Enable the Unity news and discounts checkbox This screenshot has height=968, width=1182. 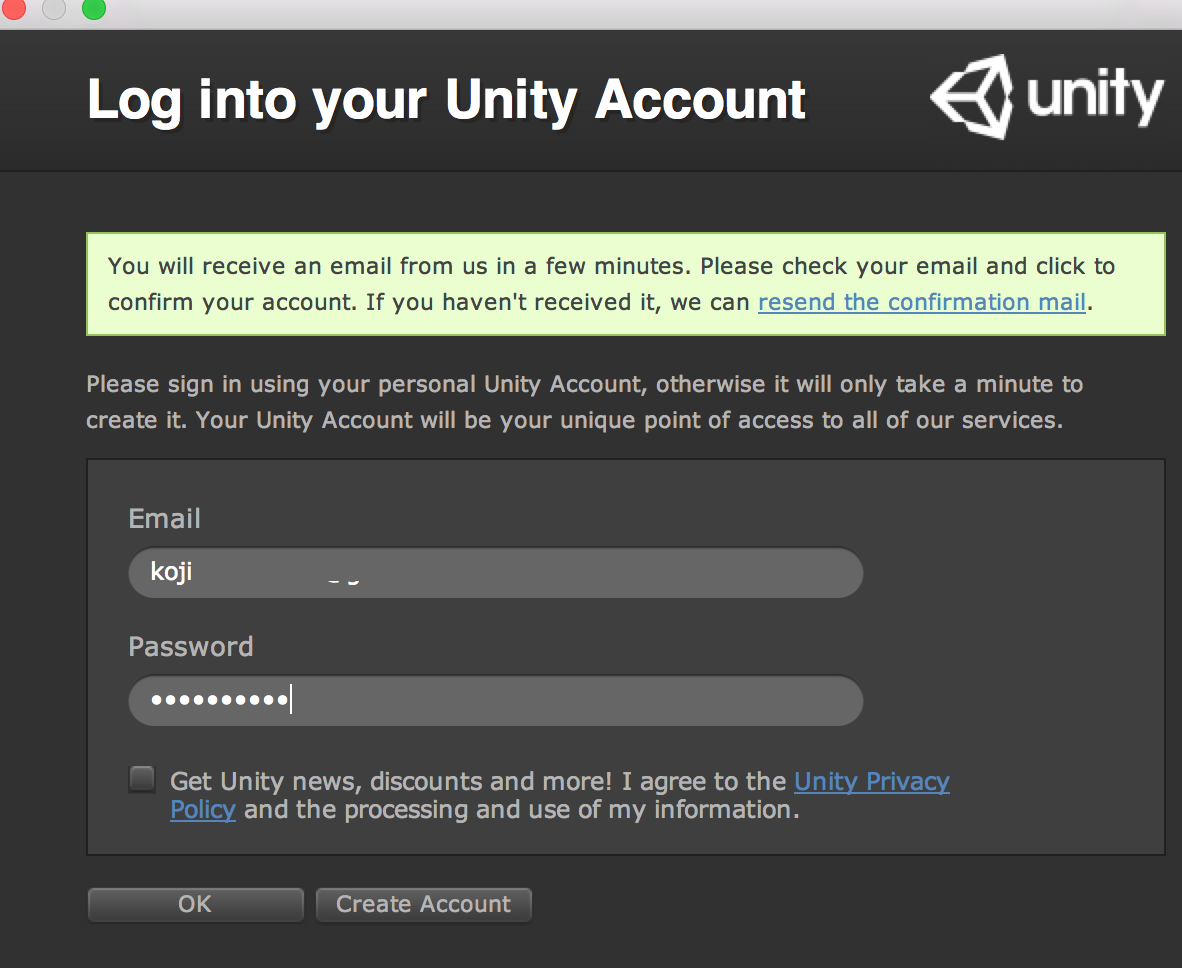tap(142, 779)
